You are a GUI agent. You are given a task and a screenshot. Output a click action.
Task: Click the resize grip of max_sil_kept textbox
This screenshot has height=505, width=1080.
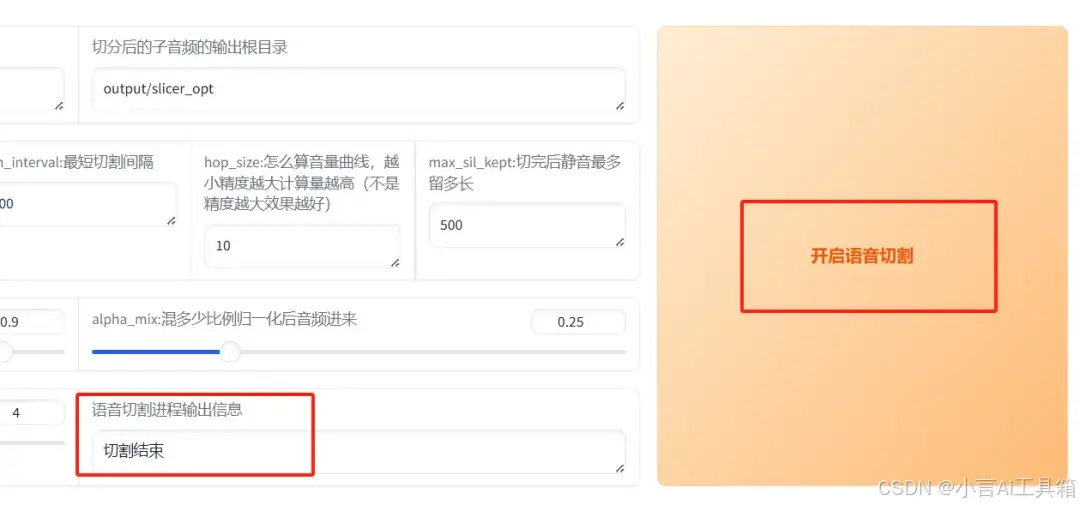coord(619,242)
